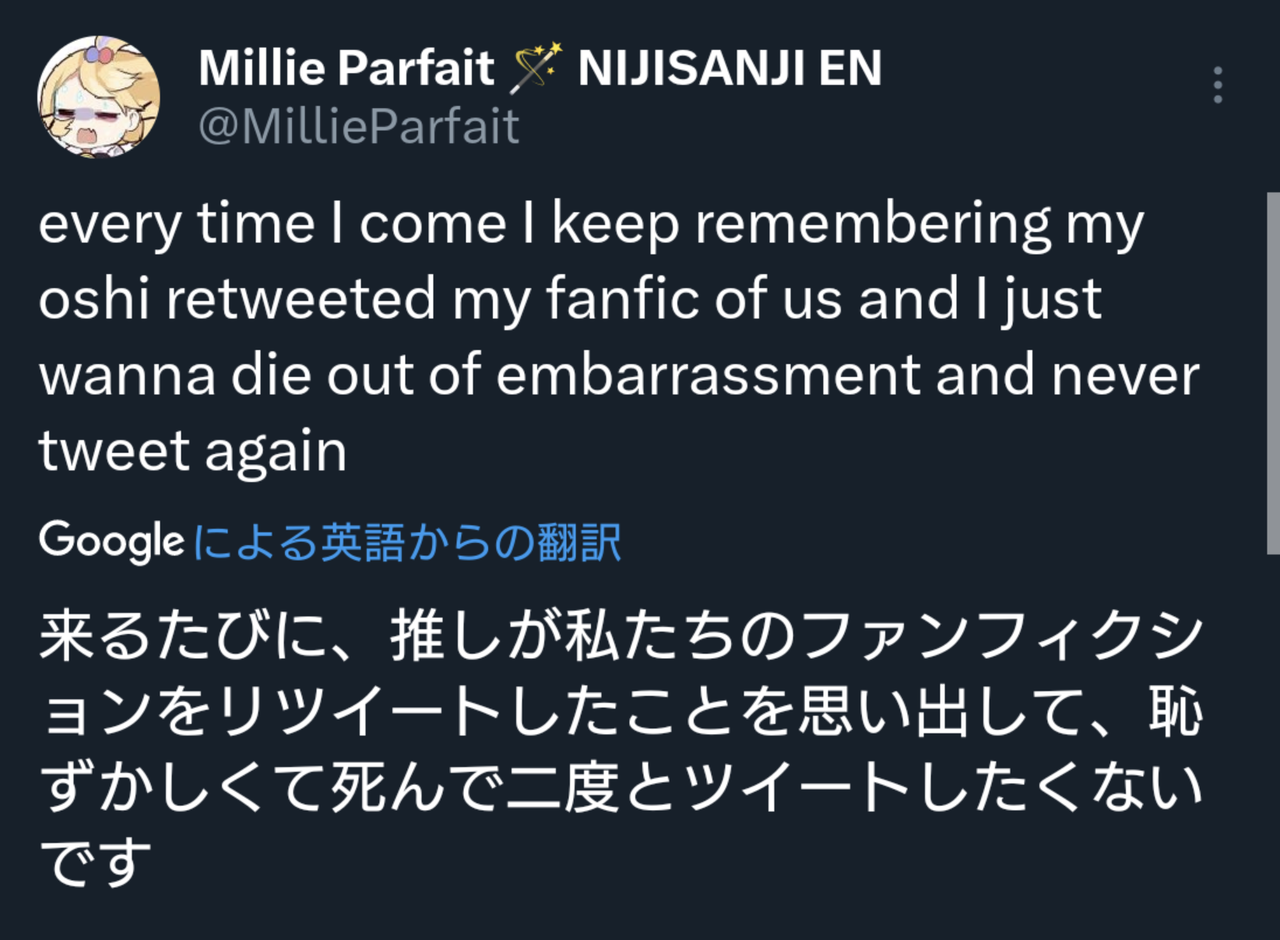Viewport: 1280px width, 940px height.
Task: Click the "tweet again" last English line
Action: (193, 451)
